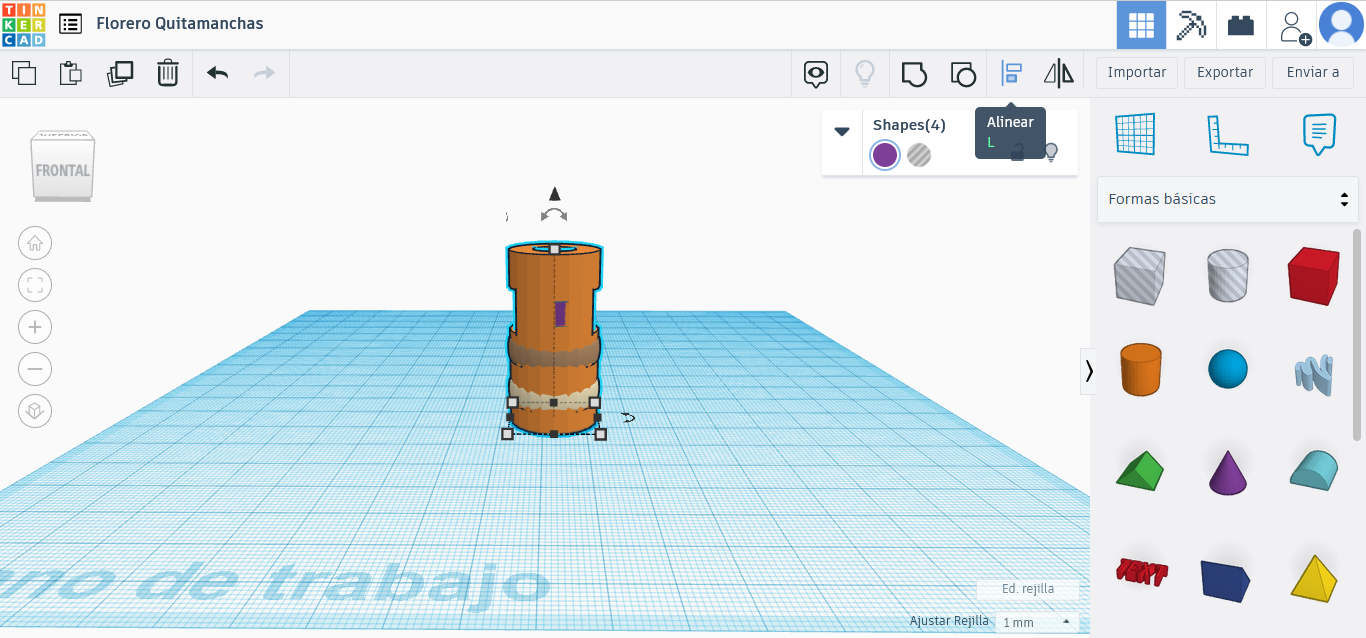Click the Align tool icon

(x=1011, y=73)
